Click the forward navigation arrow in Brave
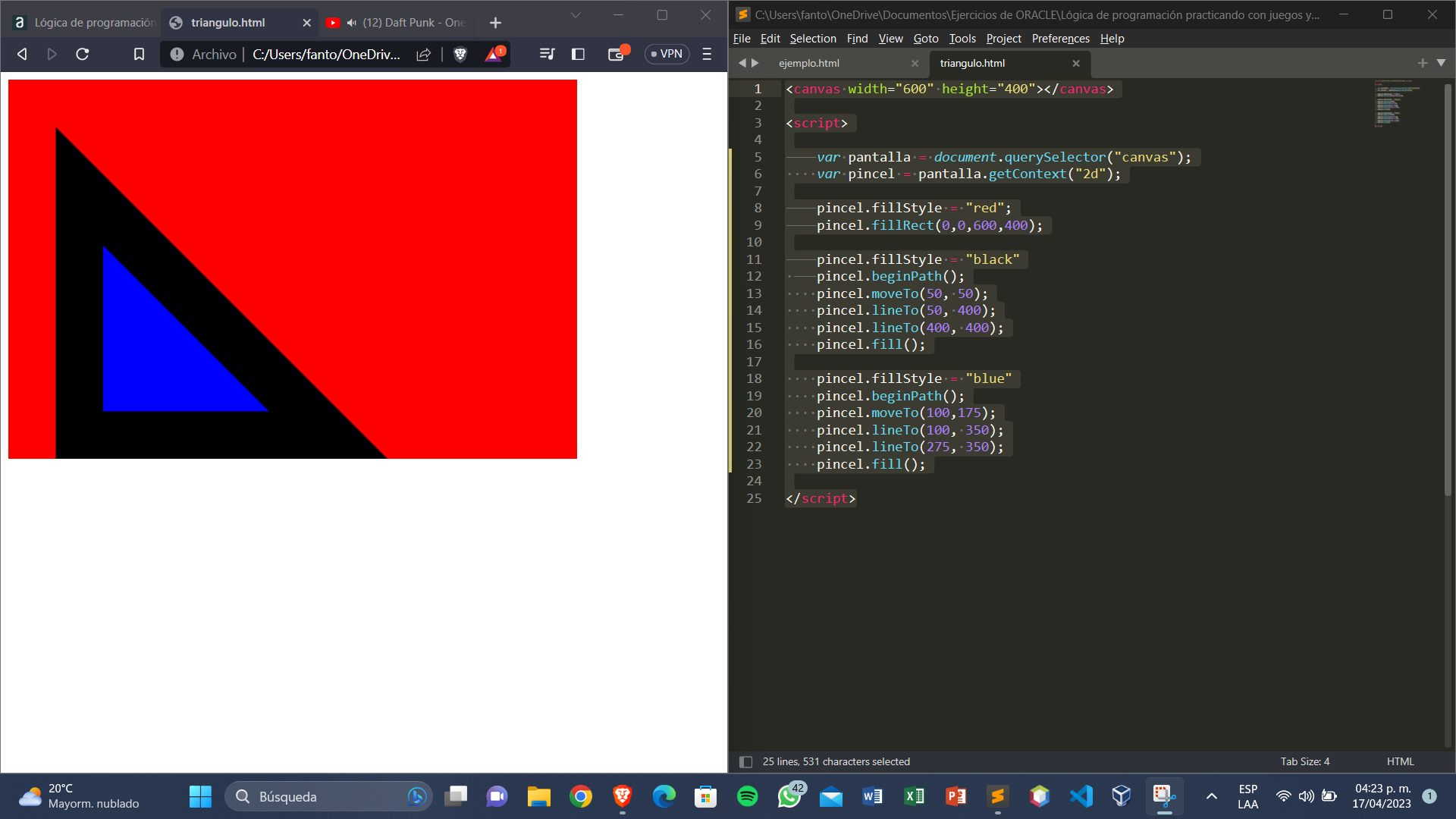Viewport: 1456px width, 819px height. click(52, 54)
